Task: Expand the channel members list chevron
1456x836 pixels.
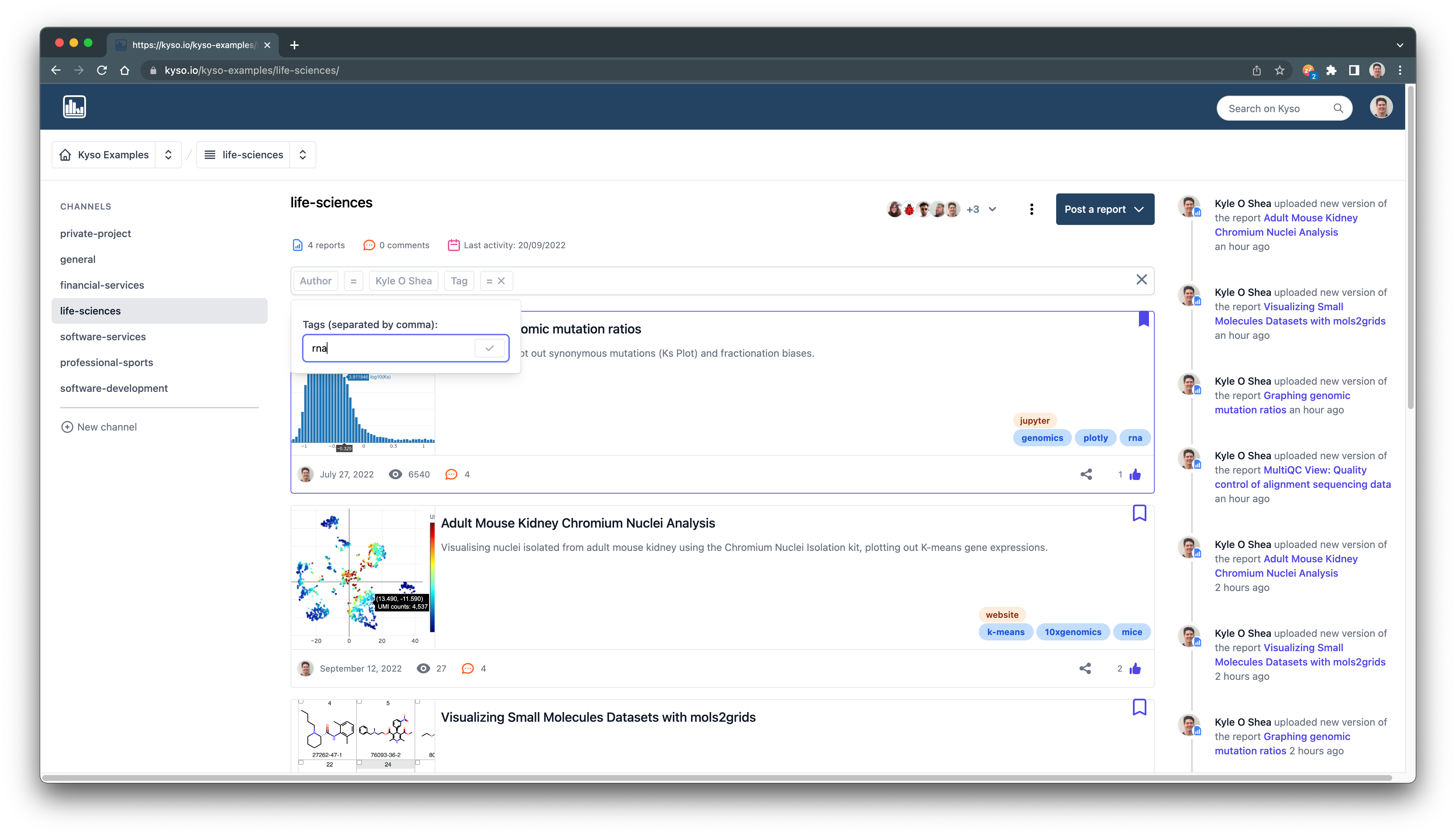Action: (992, 210)
